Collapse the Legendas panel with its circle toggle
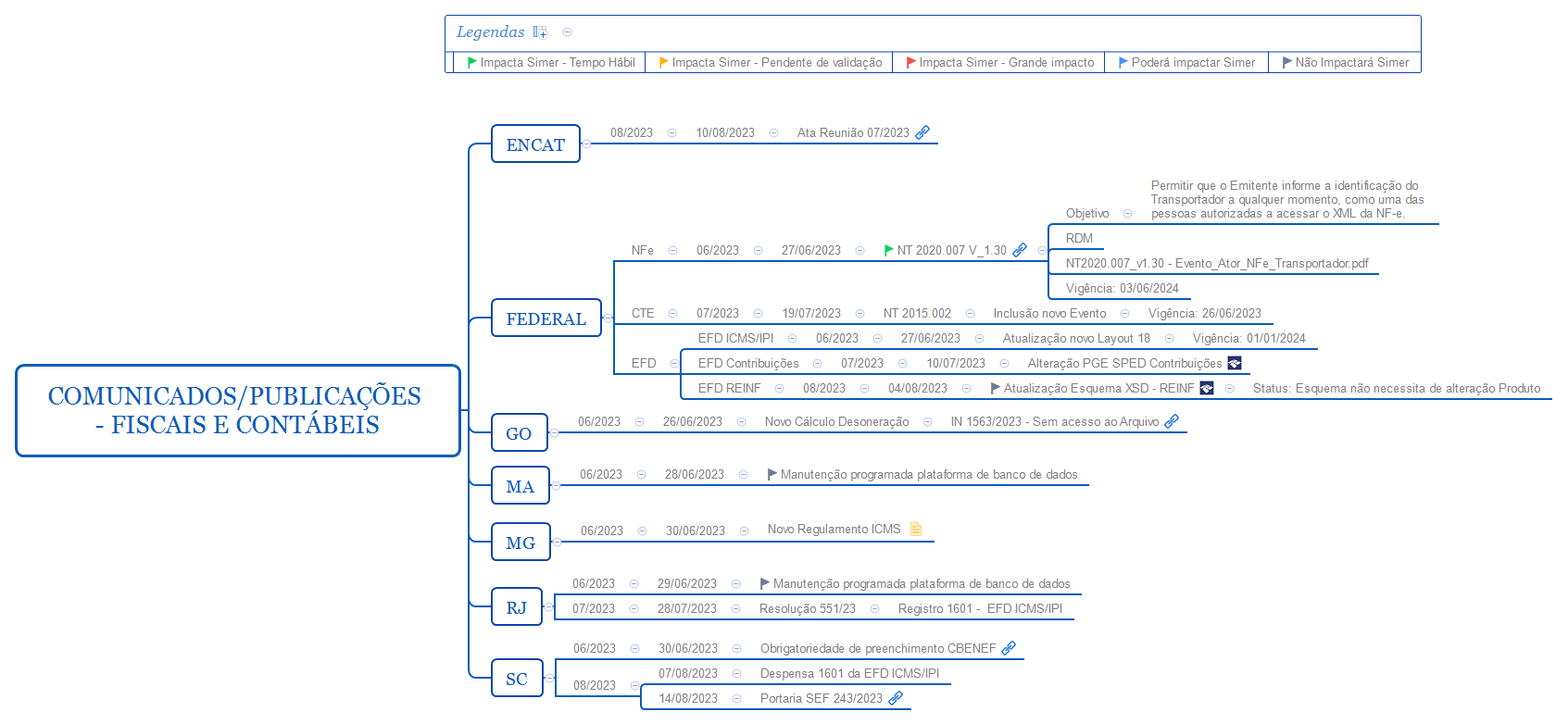This screenshot has width=1568, height=724. click(x=568, y=32)
